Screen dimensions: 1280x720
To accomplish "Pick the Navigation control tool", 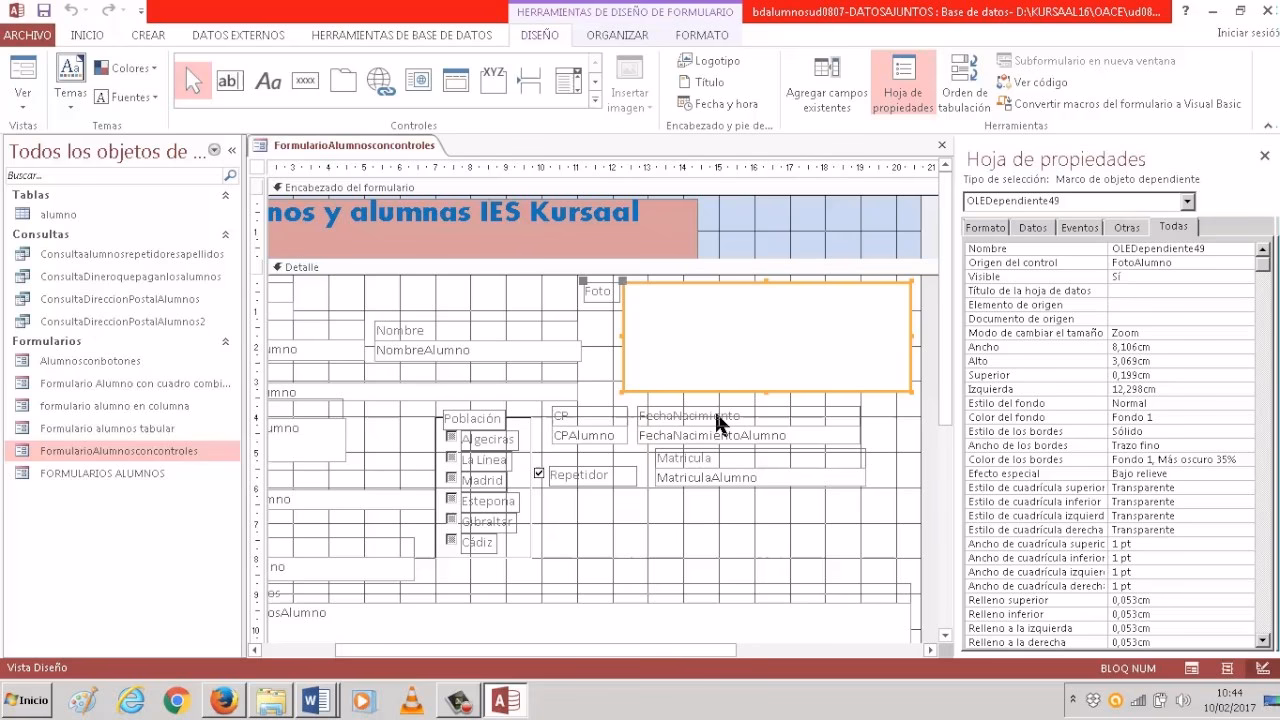I will pyautogui.click(x=455, y=81).
